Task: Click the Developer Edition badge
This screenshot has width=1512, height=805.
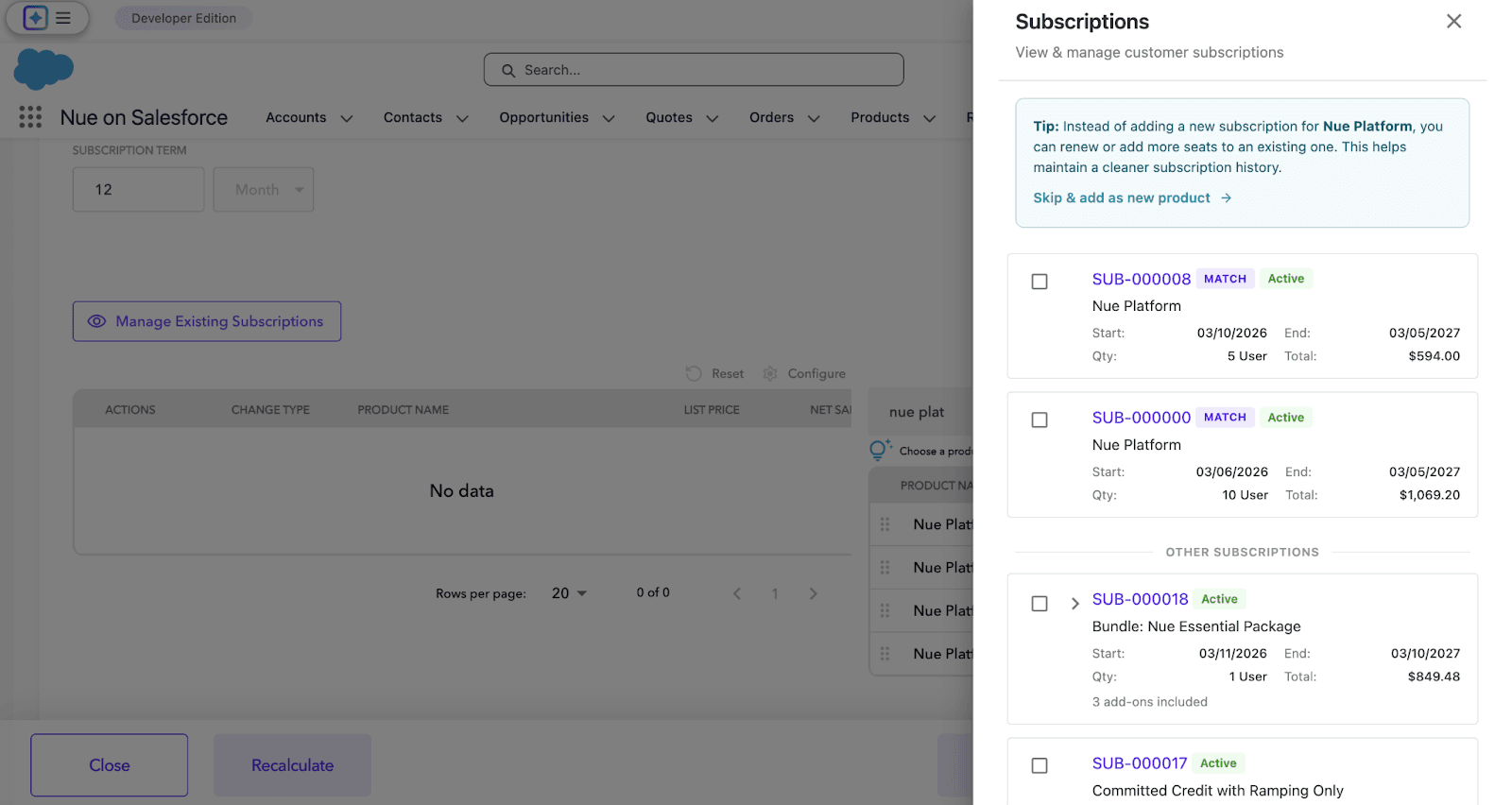Action: (183, 18)
